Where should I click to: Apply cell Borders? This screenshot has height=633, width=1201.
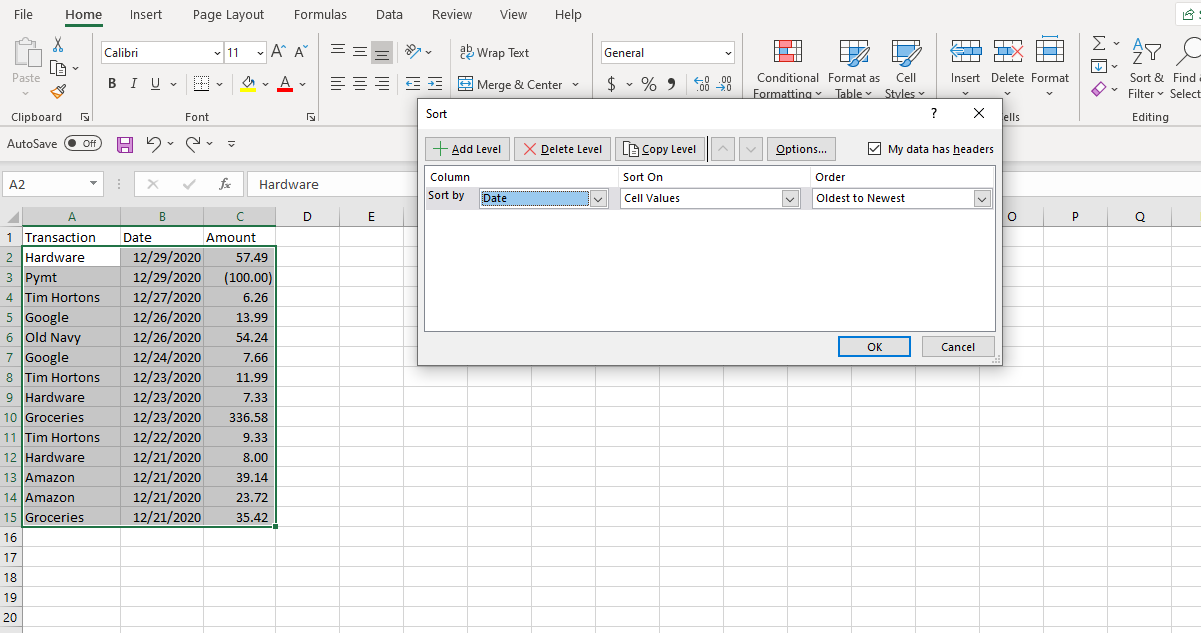pyautogui.click(x=201, y=84)
